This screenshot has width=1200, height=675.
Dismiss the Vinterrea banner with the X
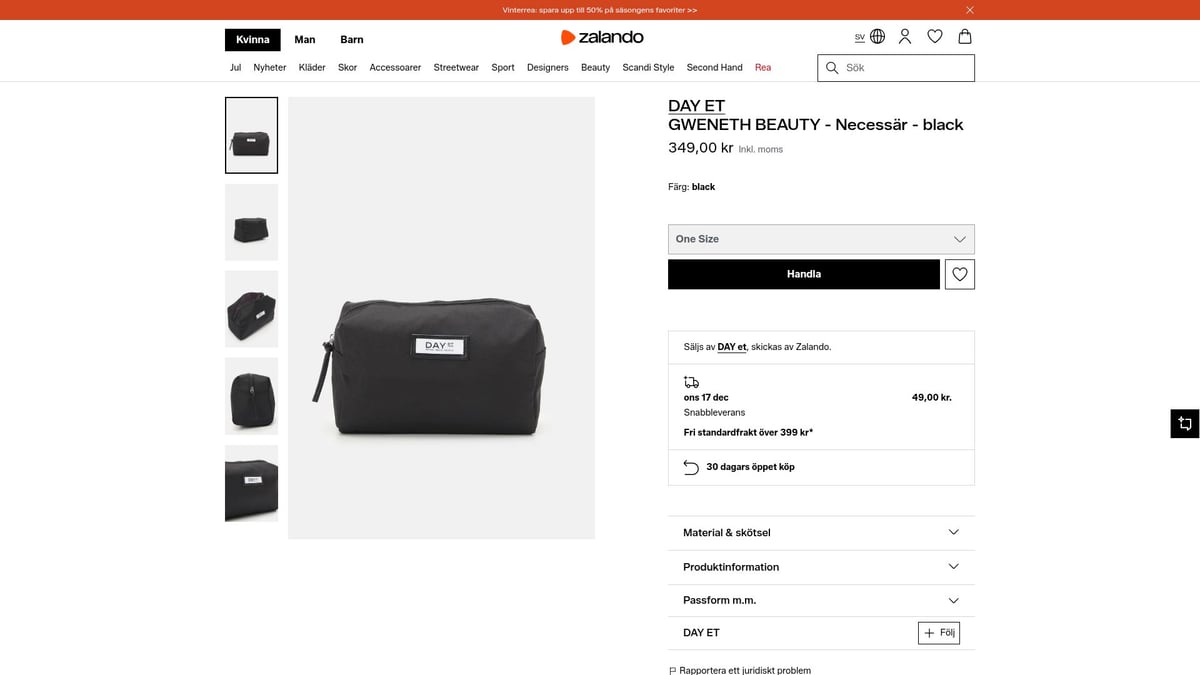pos(969,9)
